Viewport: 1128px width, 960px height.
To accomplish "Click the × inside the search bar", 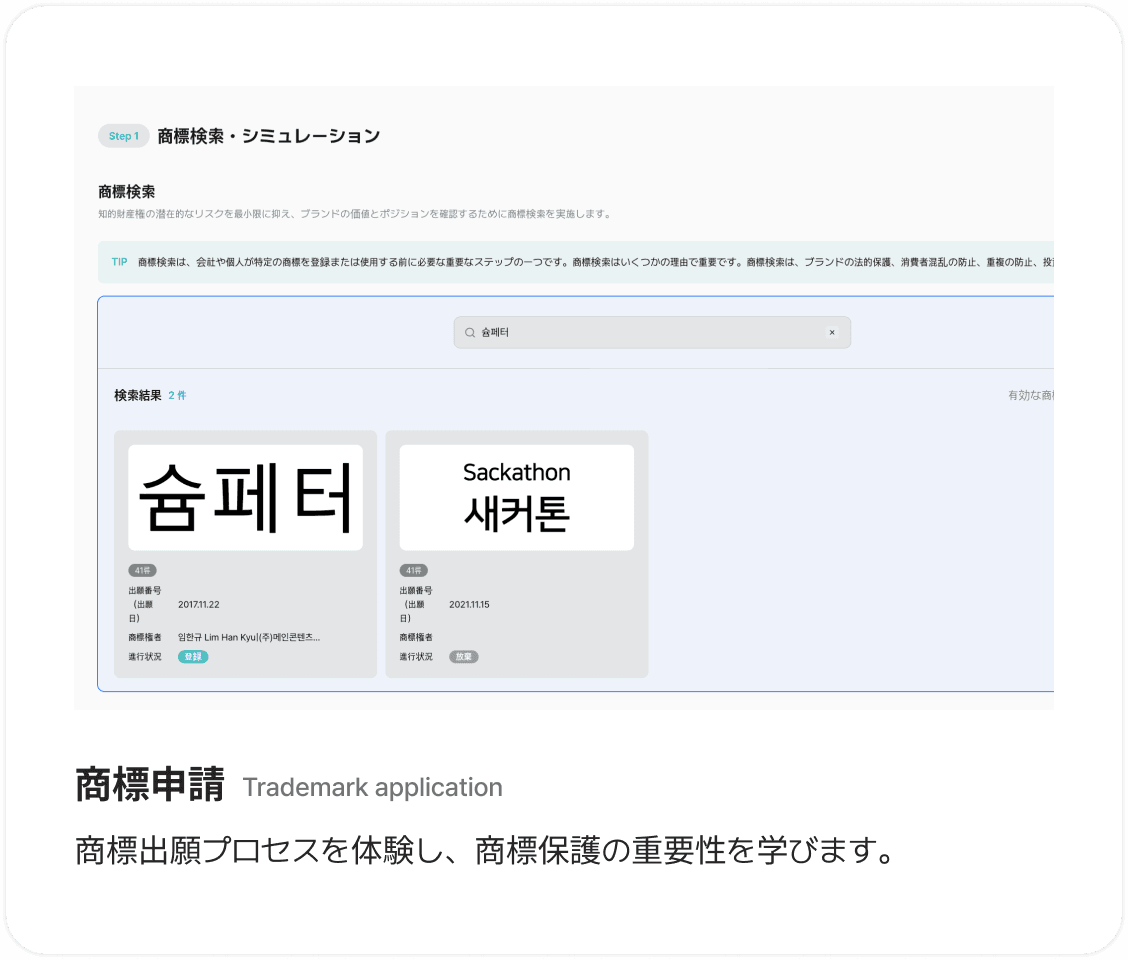I will tap(833, 332).
